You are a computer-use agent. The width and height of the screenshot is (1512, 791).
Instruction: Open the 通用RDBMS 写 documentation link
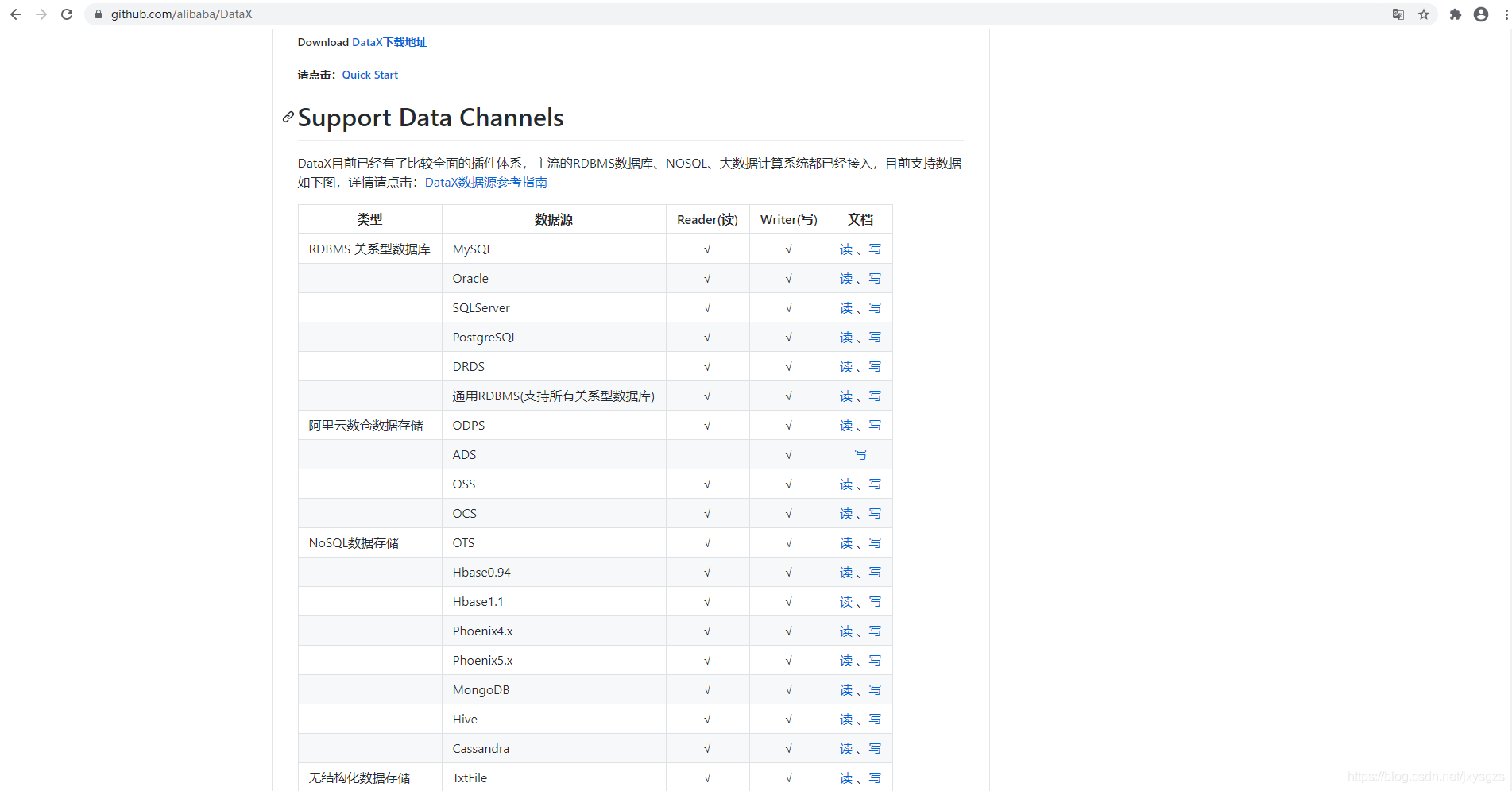[875, 396]
